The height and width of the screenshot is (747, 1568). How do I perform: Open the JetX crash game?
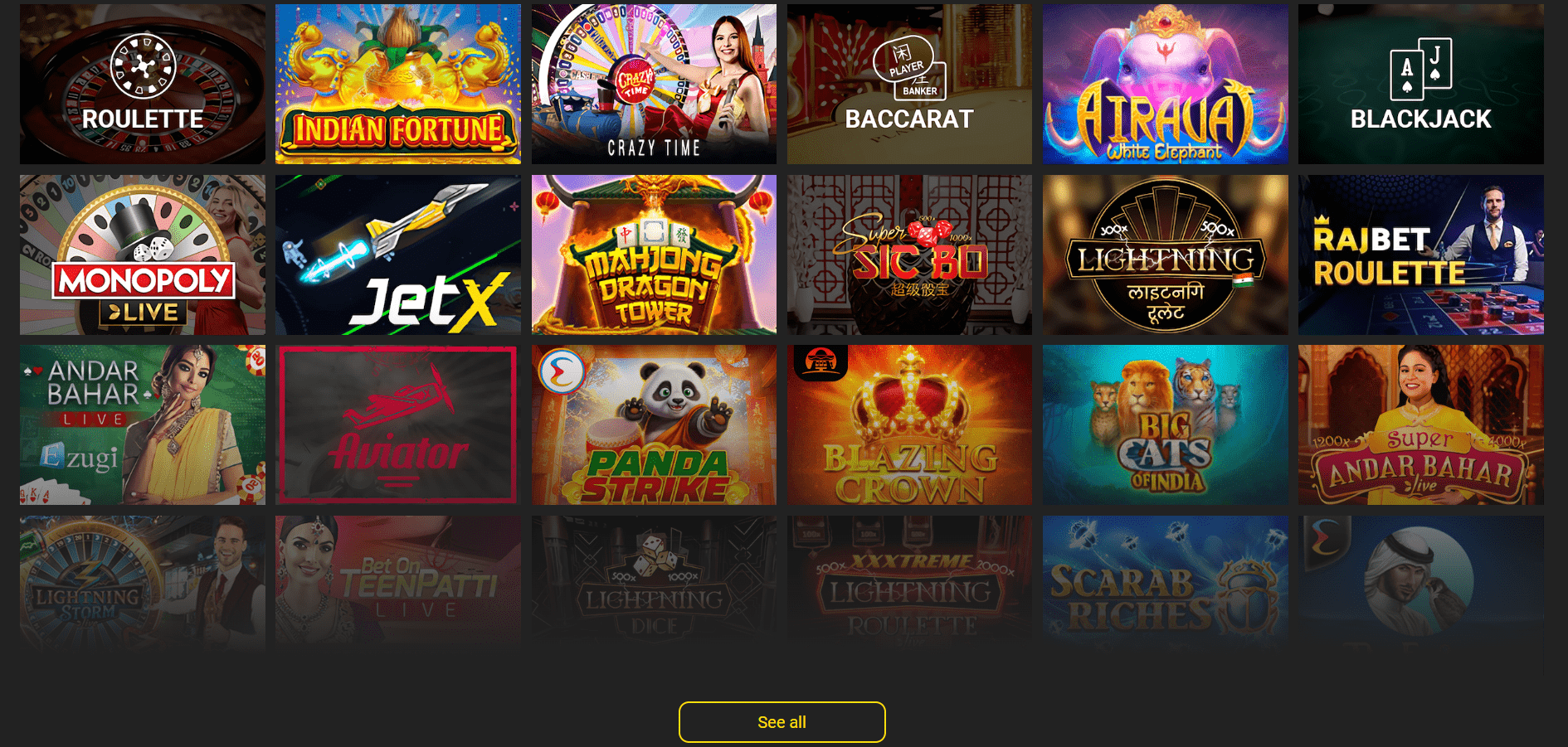tap(398, 255)
